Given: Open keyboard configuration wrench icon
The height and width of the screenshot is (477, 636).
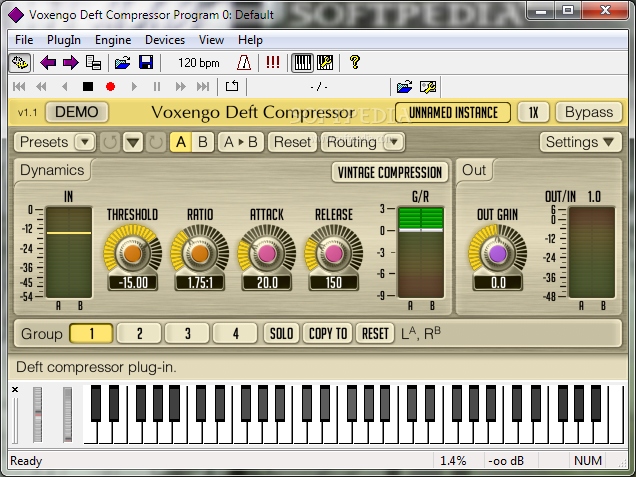Looking at the screenshot, I should point(324,63).
